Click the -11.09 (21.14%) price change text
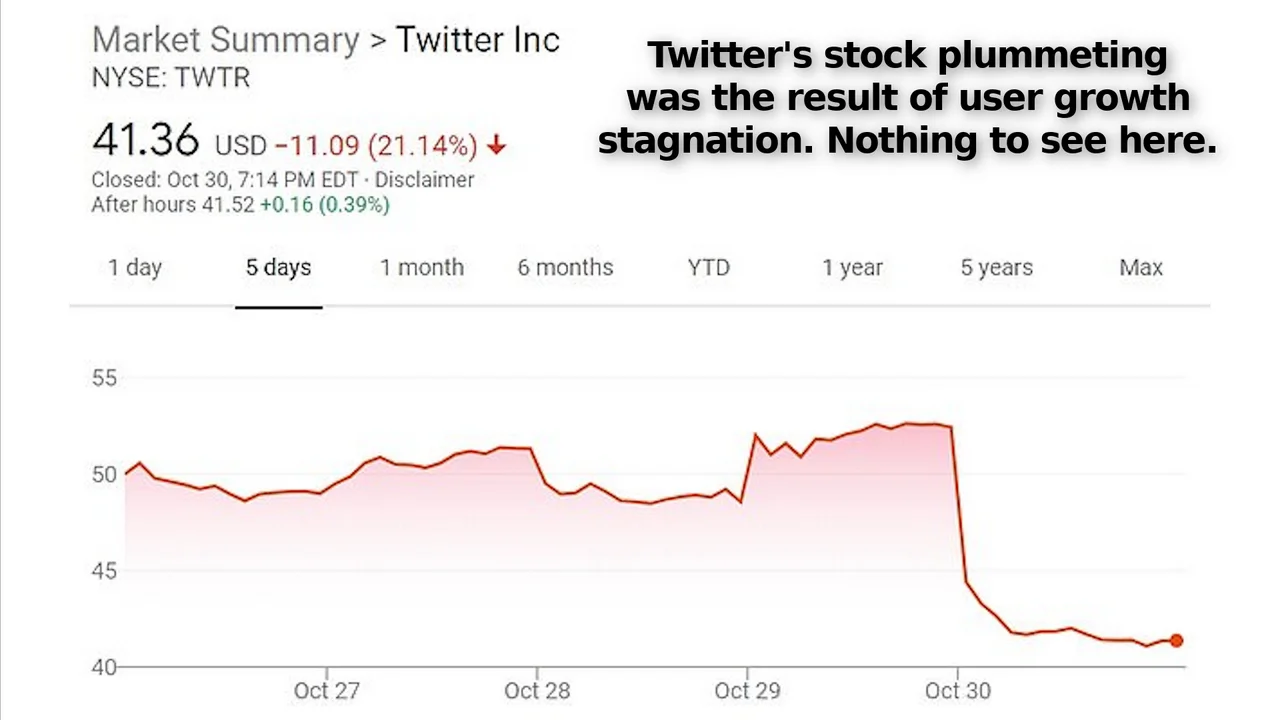 [x=376, y=146]
